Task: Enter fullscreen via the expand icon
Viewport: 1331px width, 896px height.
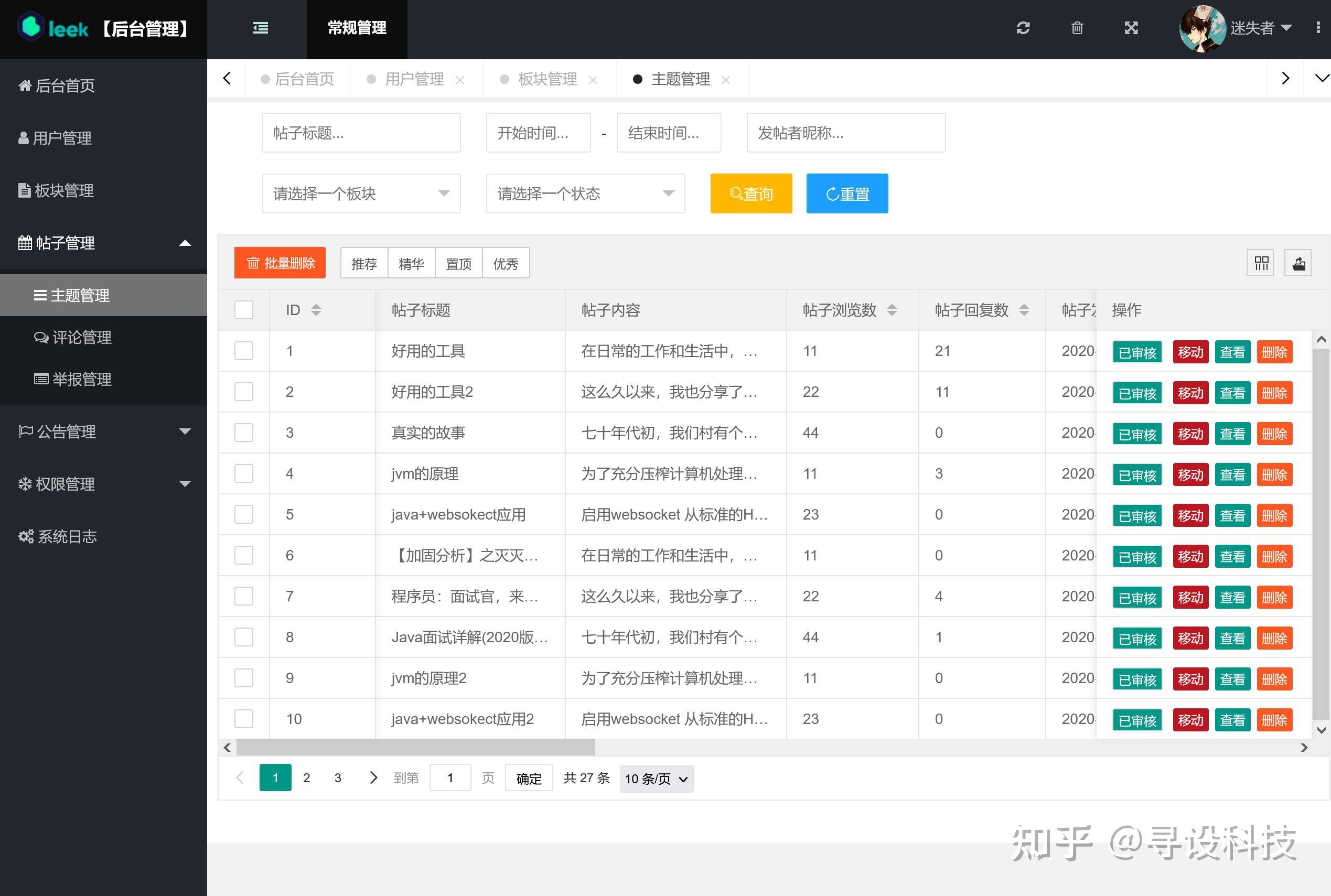Action: [x=1131, y=28]
